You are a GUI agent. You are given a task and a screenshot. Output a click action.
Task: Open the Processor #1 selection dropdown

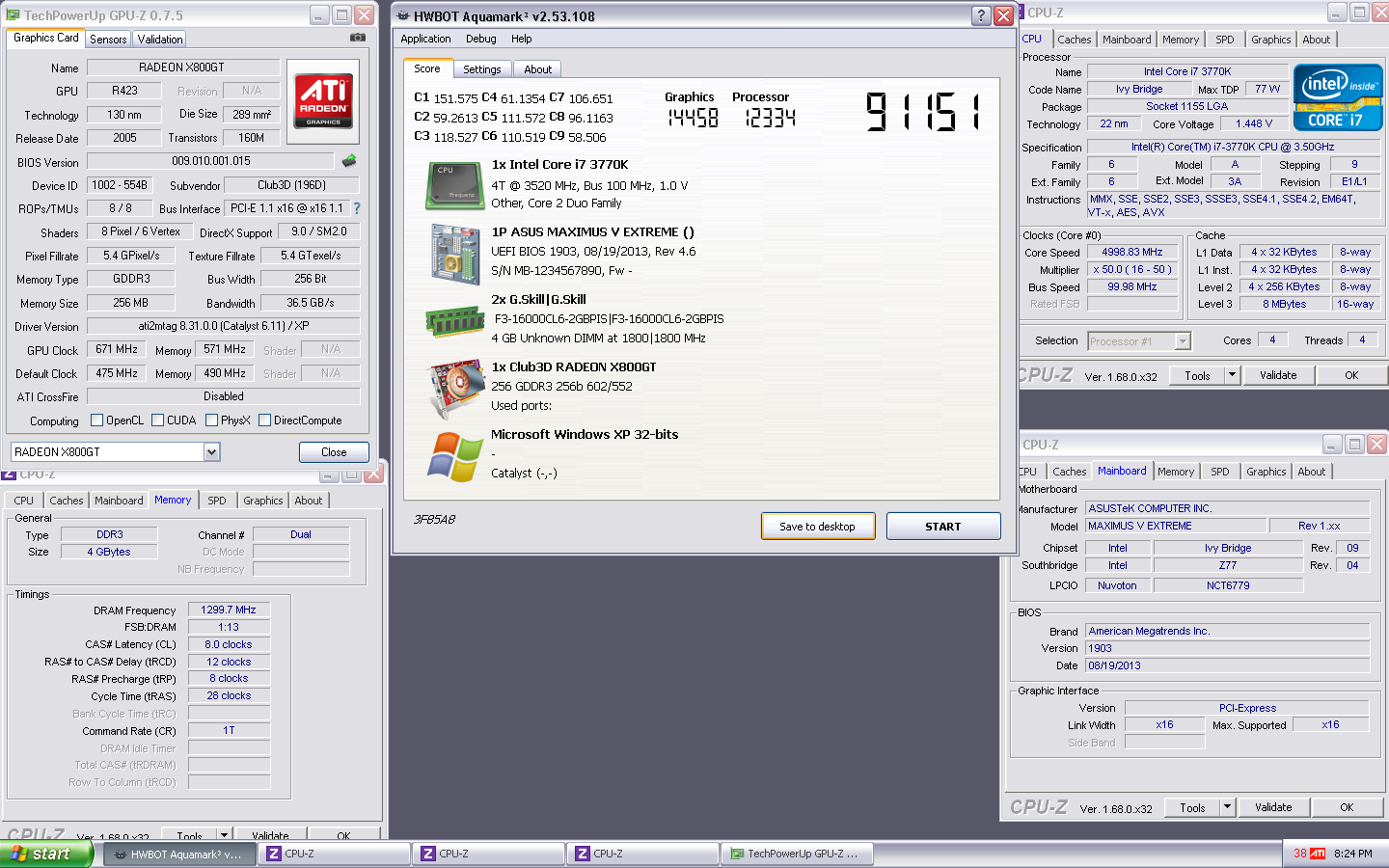click(1183, 340)
